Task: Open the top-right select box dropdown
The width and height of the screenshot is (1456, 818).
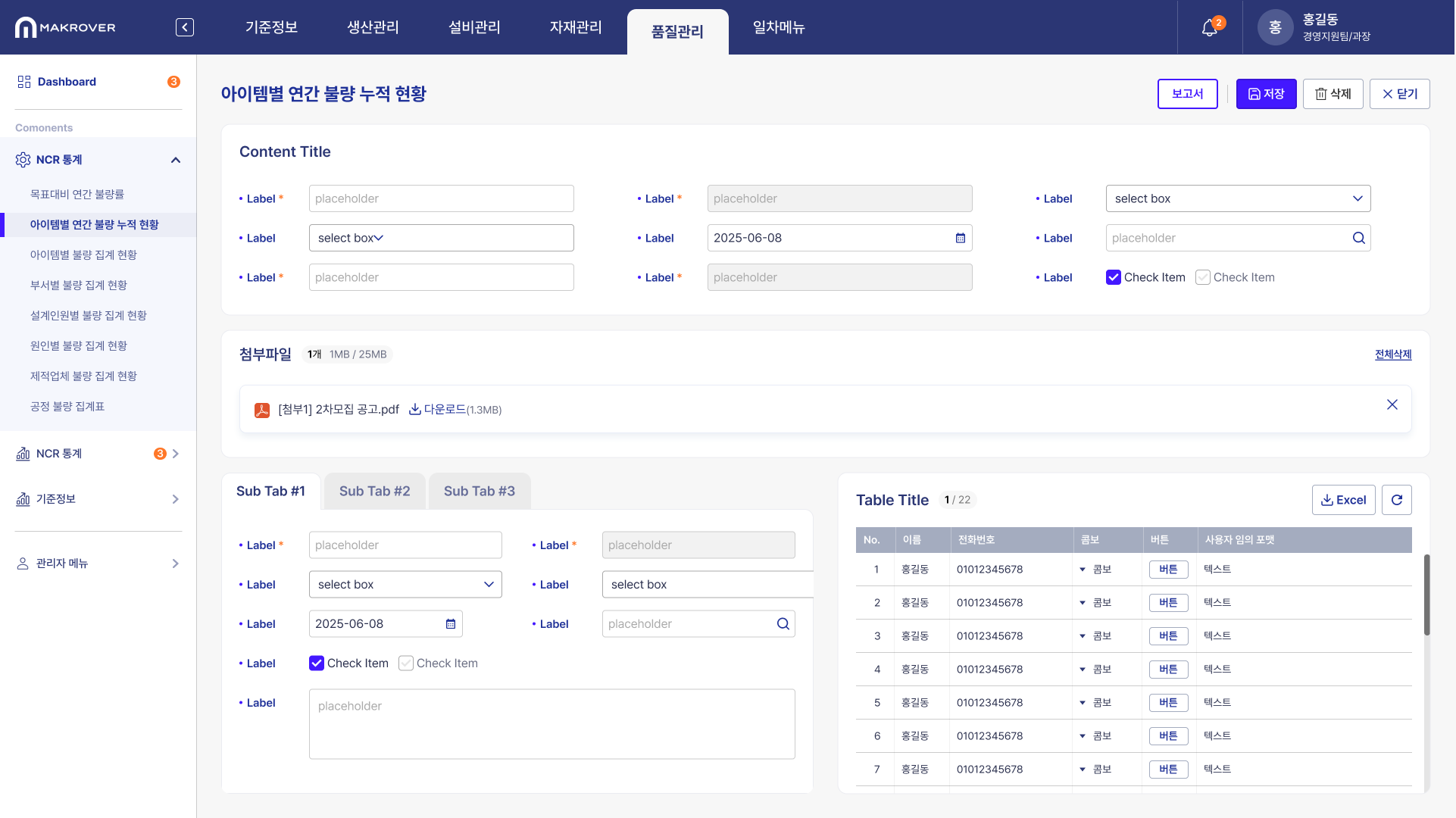Action: pyautogui.click(x=1238, y=198)
